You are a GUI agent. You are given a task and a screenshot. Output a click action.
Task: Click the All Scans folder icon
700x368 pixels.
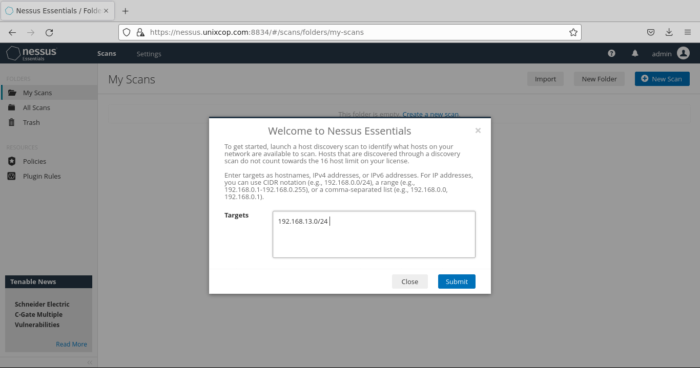12,107
